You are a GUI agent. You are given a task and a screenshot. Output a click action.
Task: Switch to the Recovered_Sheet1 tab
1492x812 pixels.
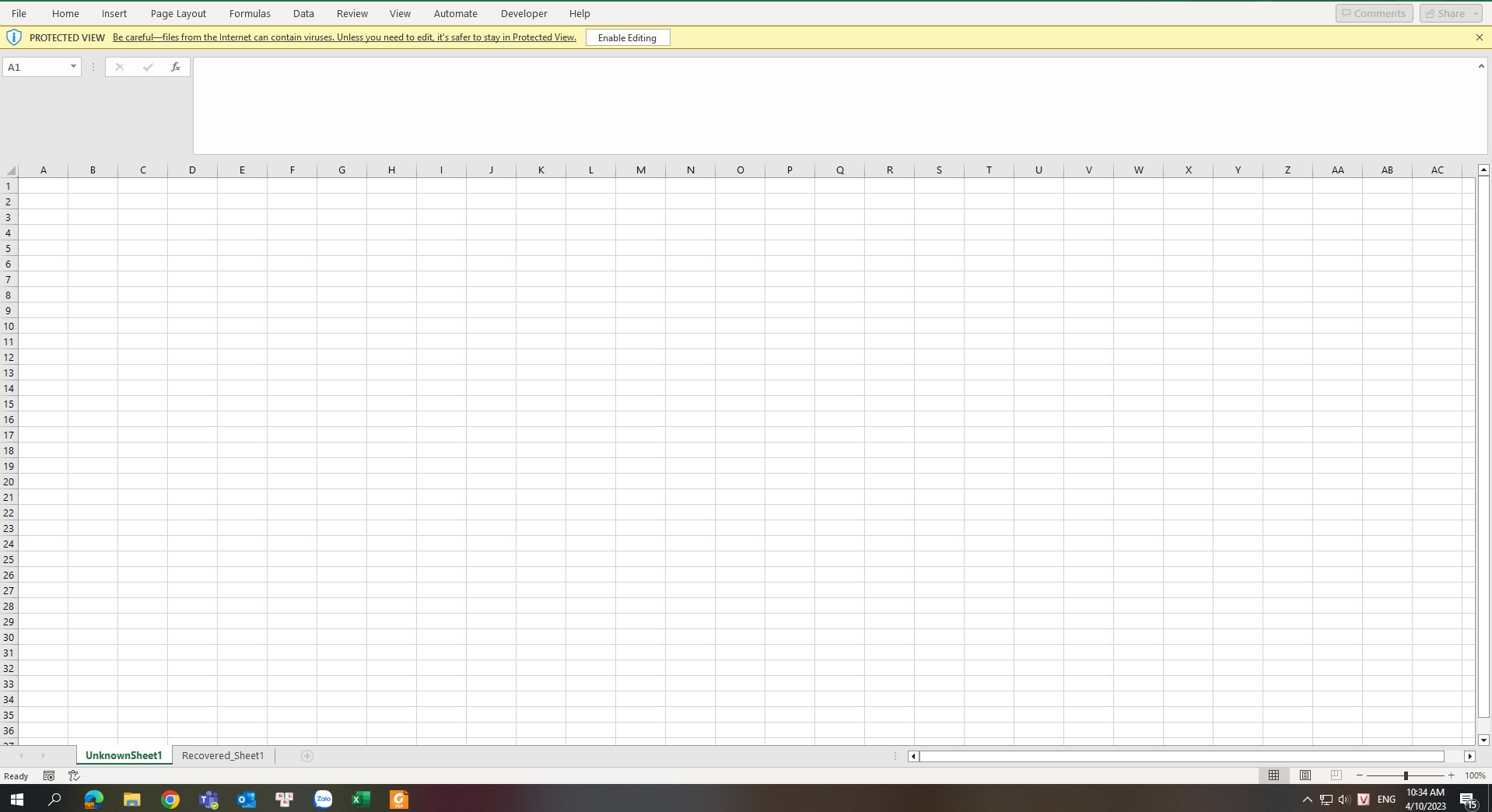[x=222, y=756]
